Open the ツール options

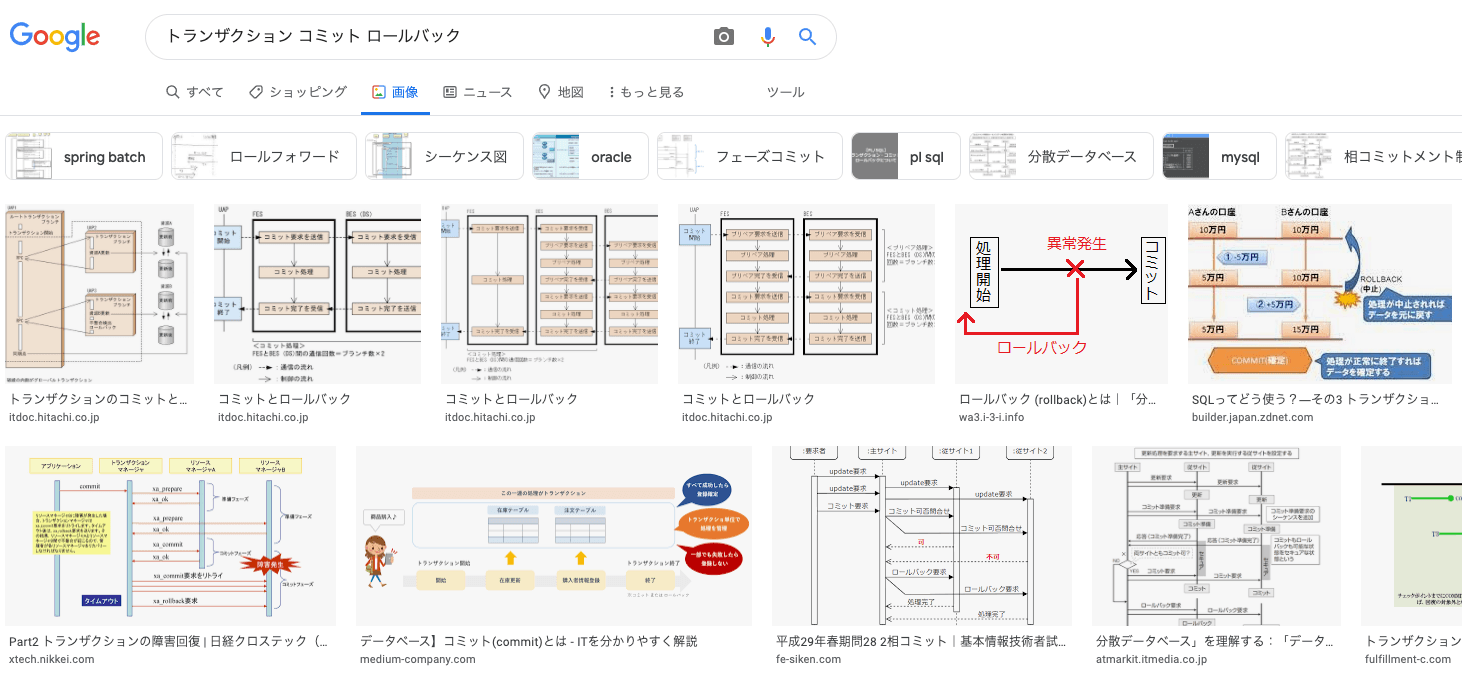point(785,92)
